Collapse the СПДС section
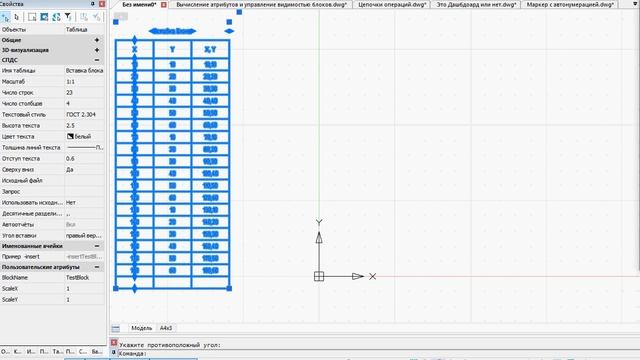640x360 pixels. tap(97, 60)
